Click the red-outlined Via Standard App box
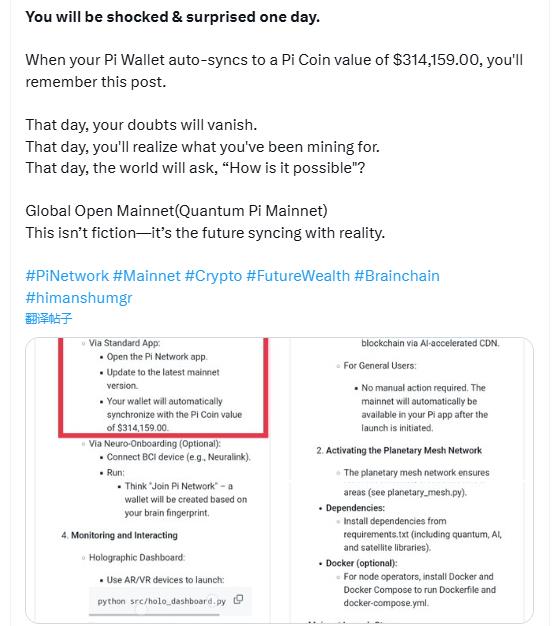 [x=163, y=386]
